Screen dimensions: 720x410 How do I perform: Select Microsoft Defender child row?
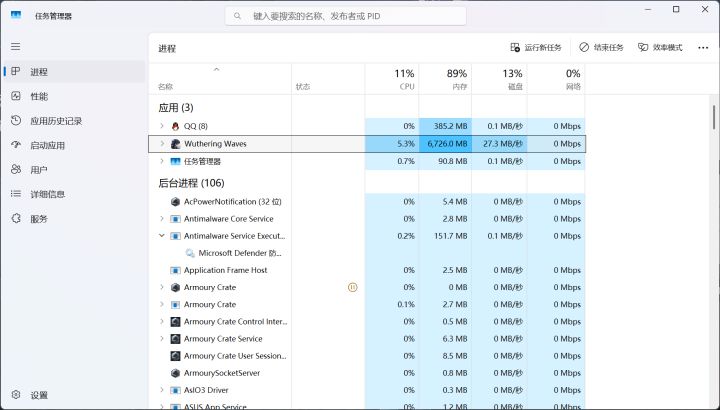coord(367,253)
